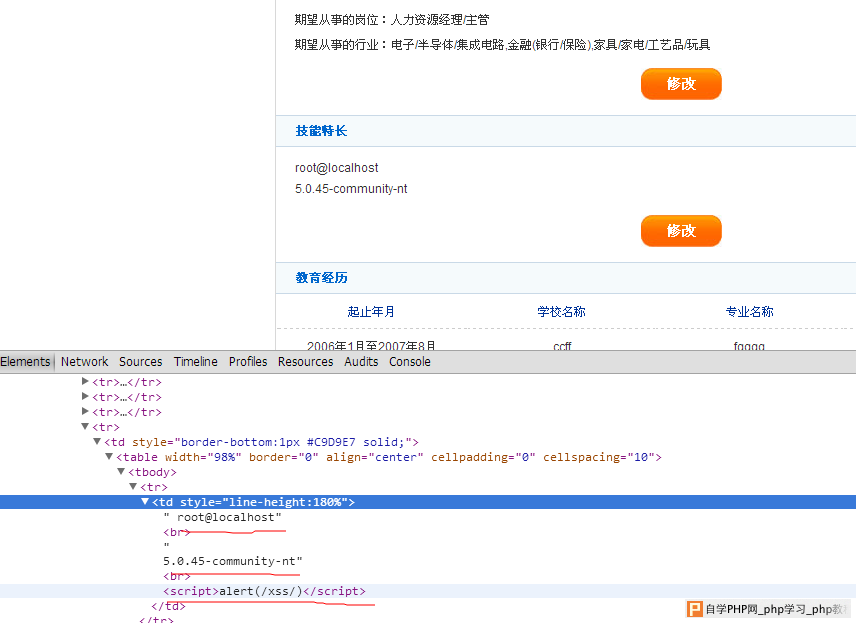The width and height of the screenshot is (856, 623).
Task: Collapse the open tr above the border-bottom td
Action: [85, 426]
